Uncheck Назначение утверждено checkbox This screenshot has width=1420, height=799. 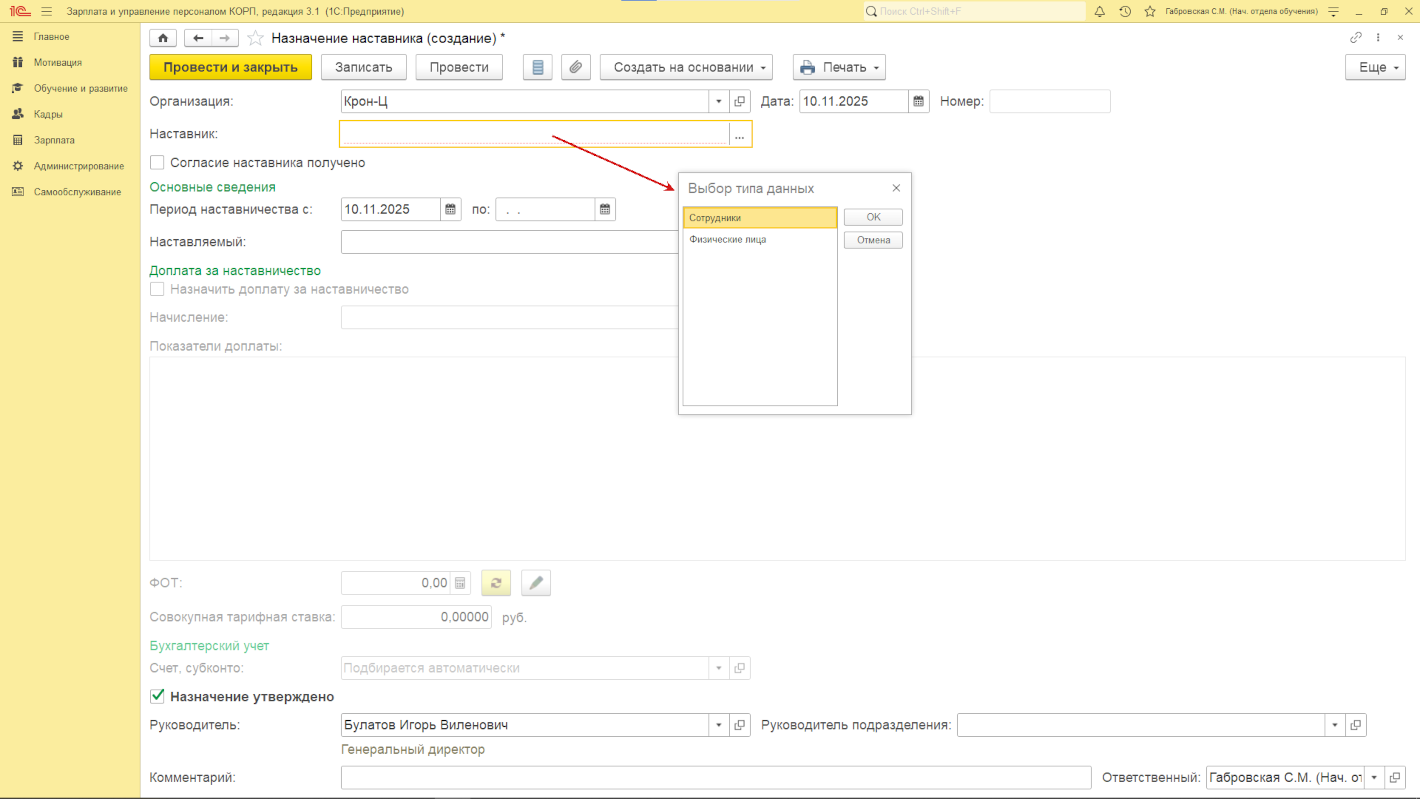point(157,697)
